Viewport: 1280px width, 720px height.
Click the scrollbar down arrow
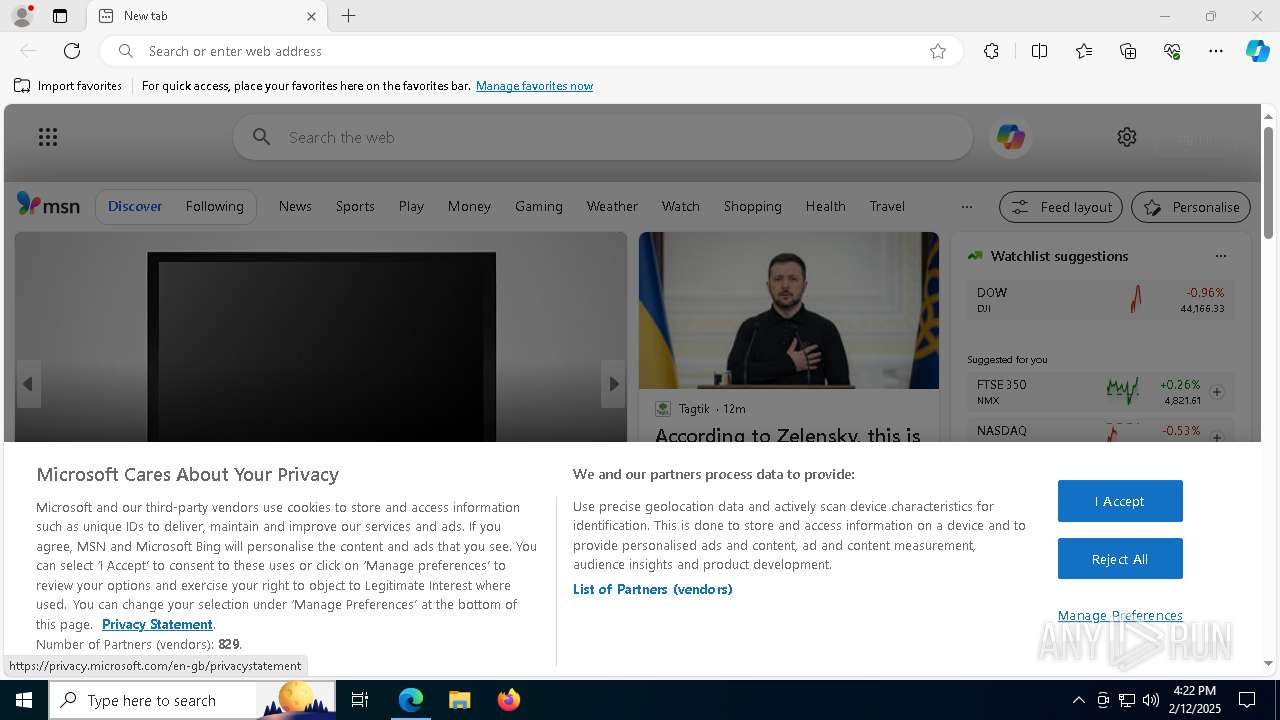[x=1268, y=663]
